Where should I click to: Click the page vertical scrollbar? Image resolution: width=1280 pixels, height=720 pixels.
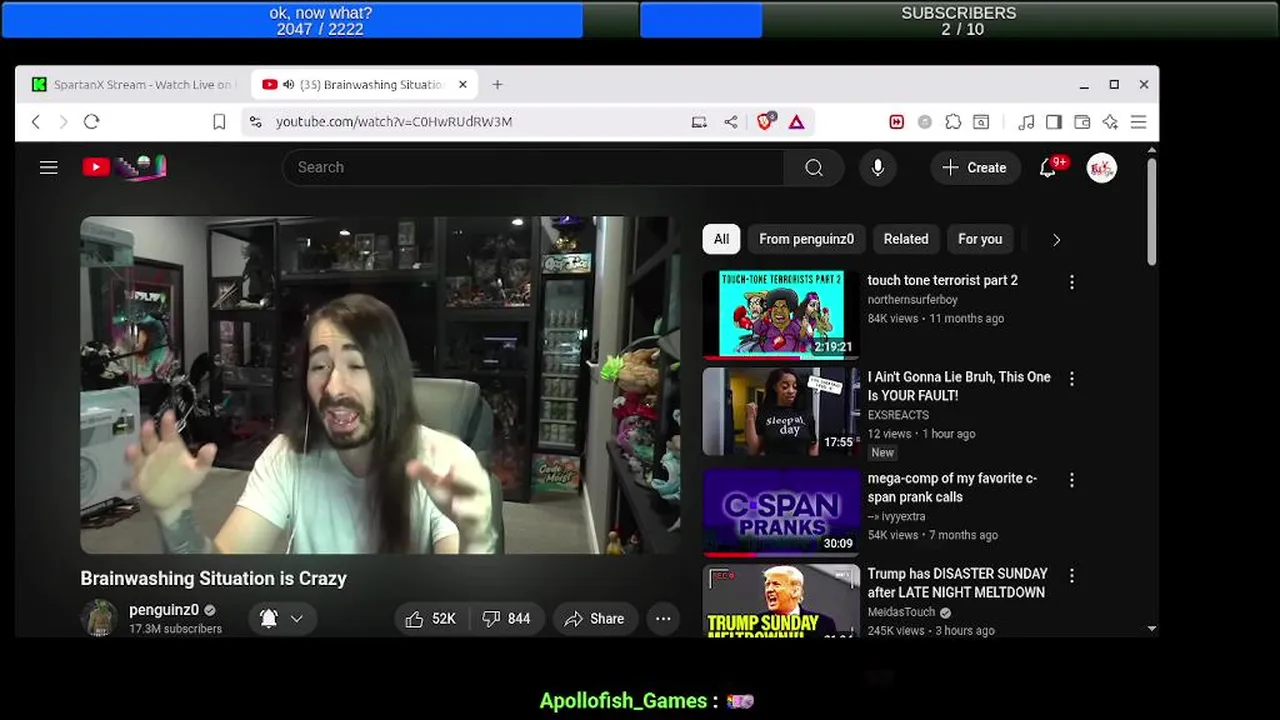pos(1151,211)
